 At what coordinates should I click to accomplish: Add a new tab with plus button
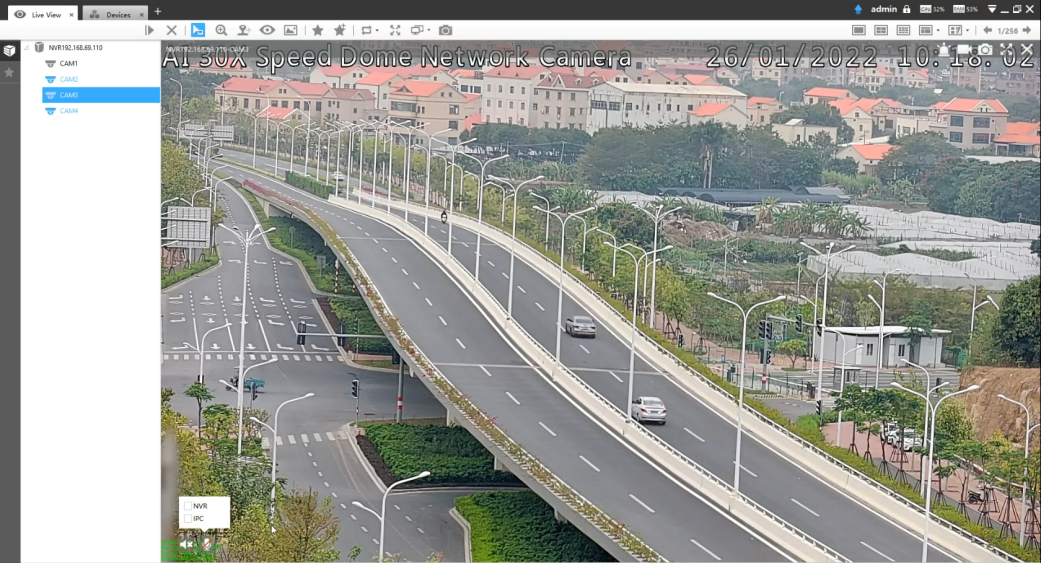pyautogui.click(x=157, y=11)
